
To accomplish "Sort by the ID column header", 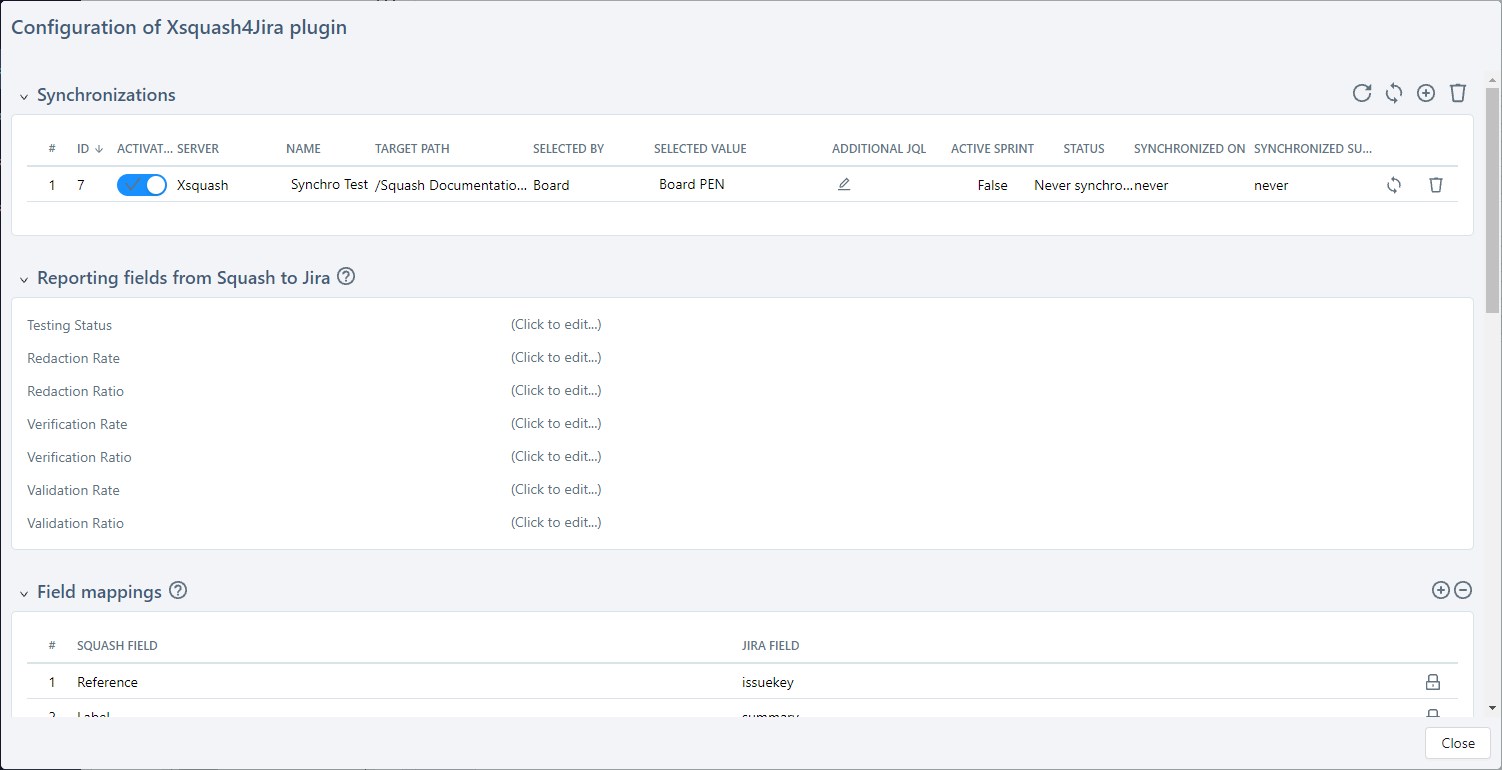I will 85,148.
